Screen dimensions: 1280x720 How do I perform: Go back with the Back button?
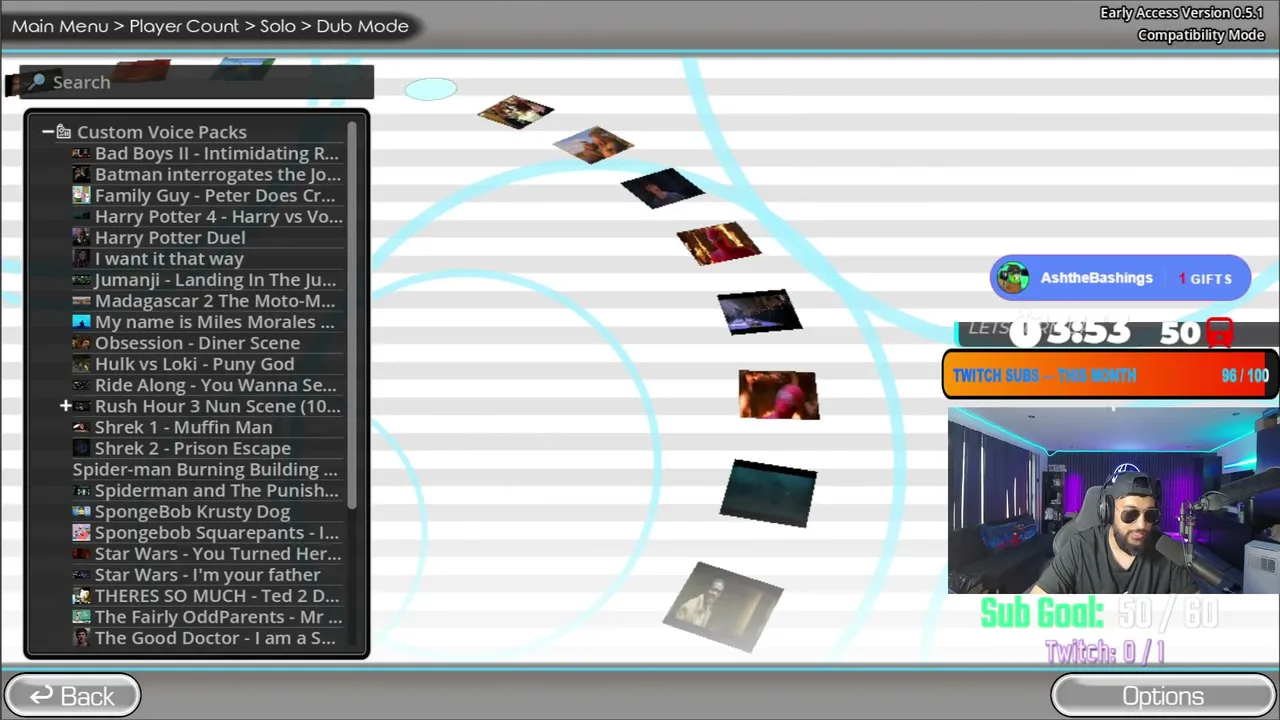point(72,696)
